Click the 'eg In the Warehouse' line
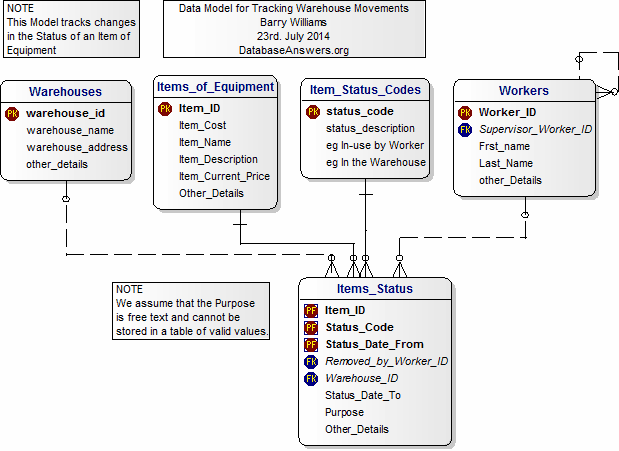The image size is (619, 451). pyautogui.click(x=376, y=162)
